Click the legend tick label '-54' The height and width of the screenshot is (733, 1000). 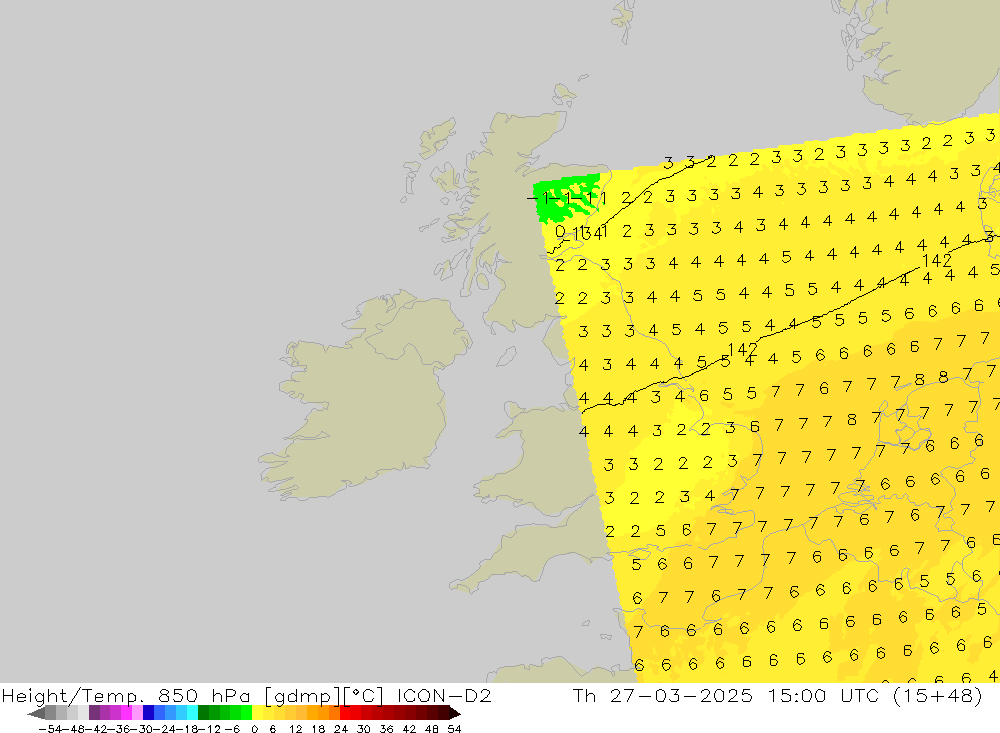(50, 729)
